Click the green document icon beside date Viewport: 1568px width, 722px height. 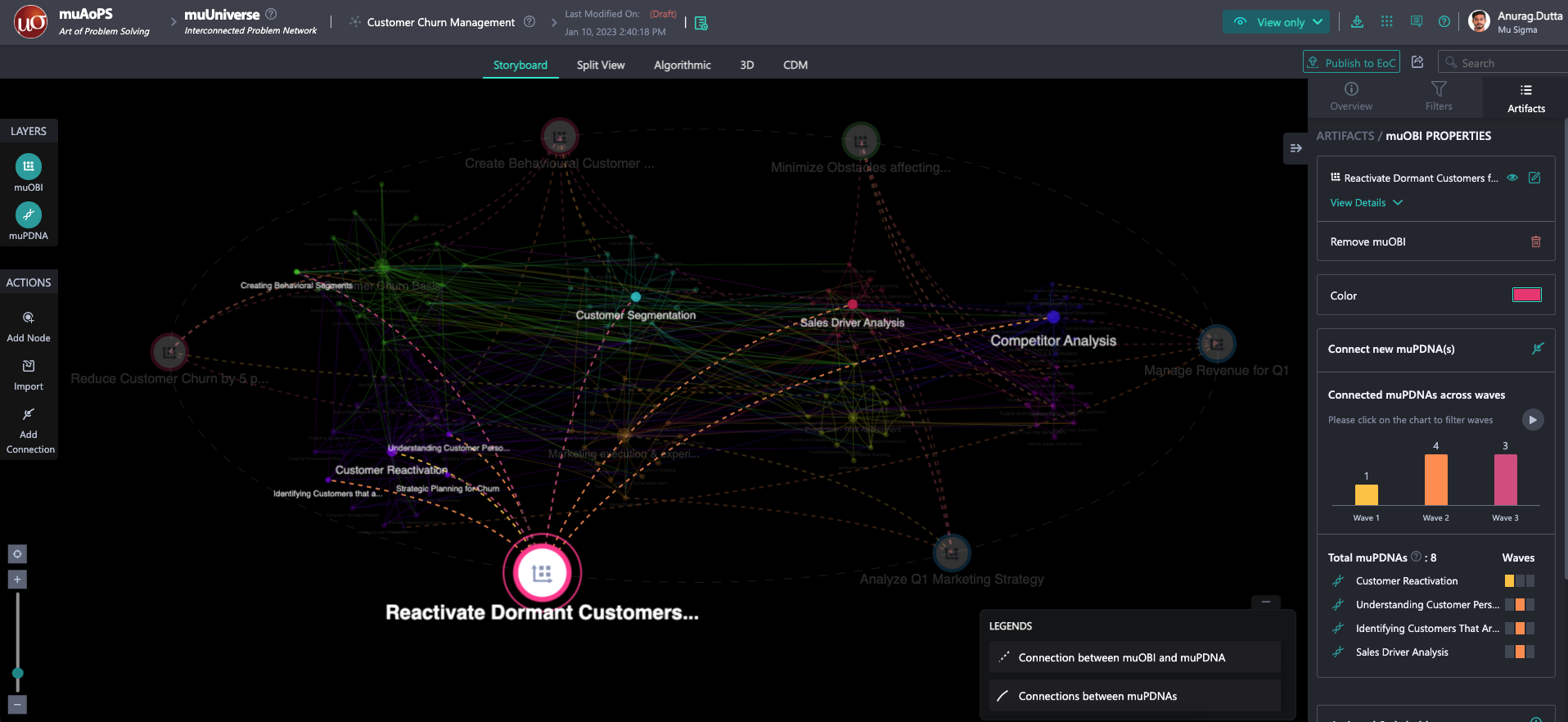(701, 23)
